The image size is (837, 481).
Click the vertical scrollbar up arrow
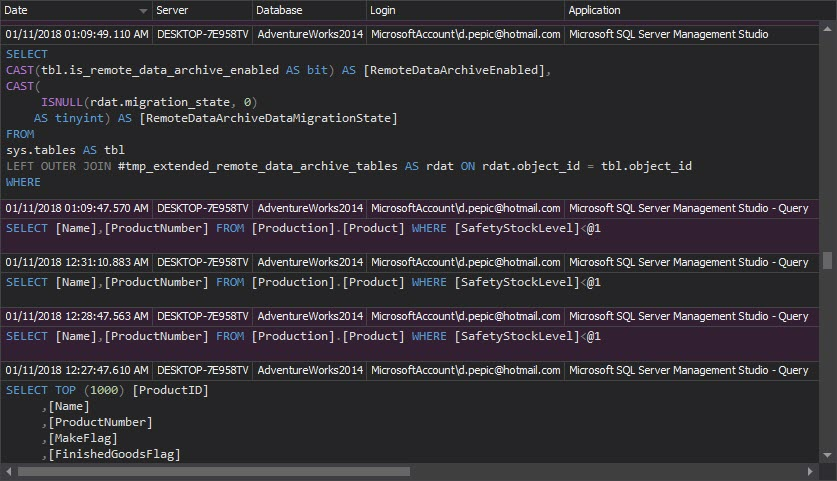coord(827,28)
